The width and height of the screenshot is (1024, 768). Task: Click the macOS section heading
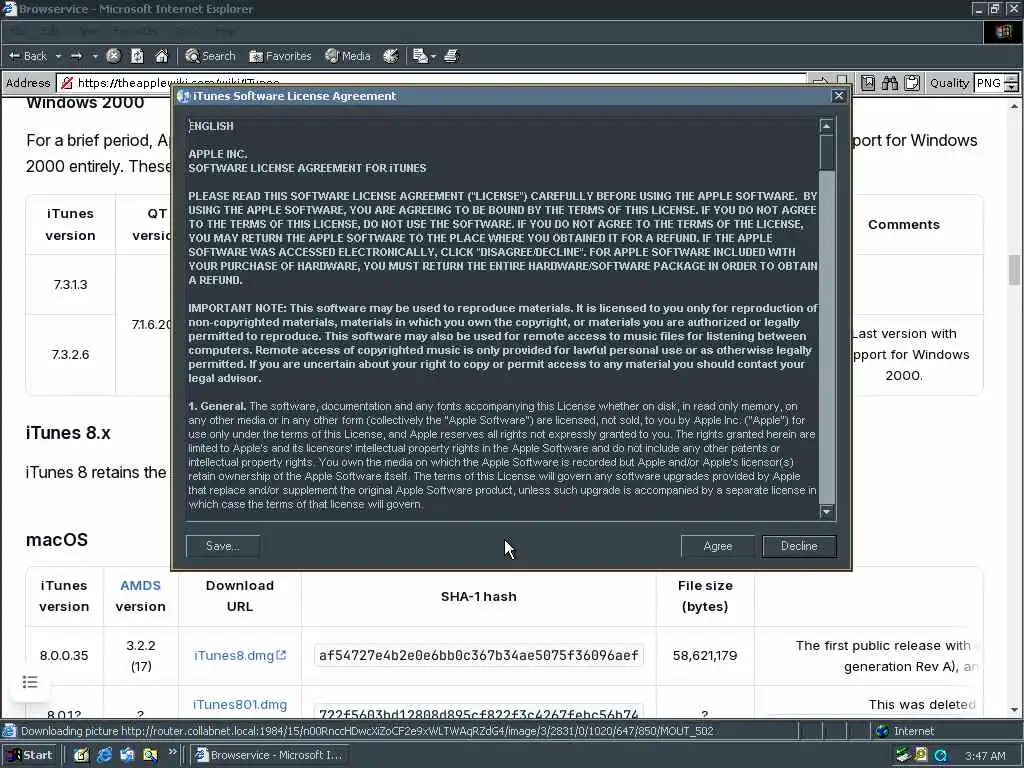coord(57,540)
